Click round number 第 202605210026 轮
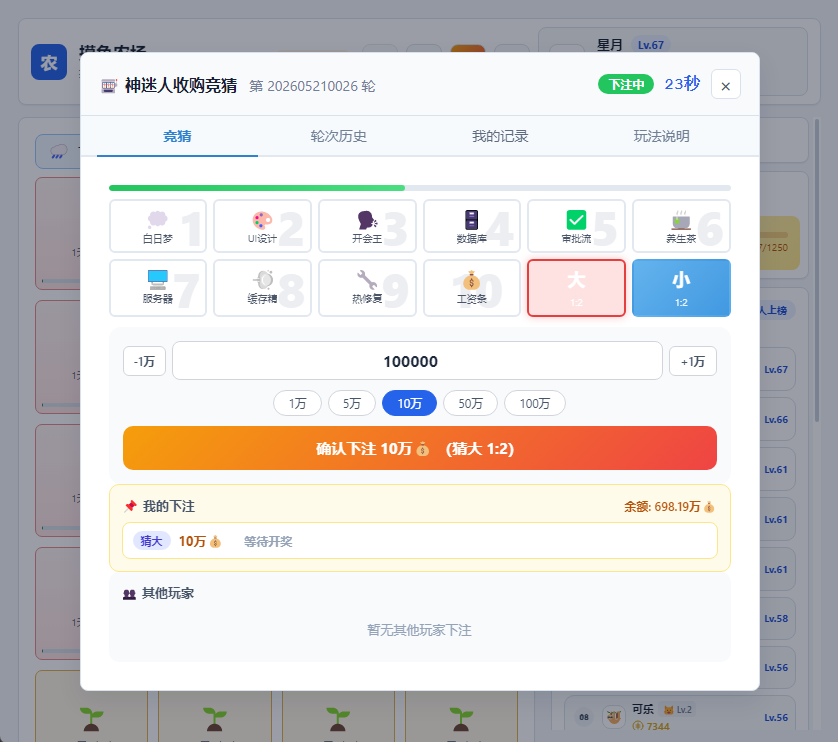The height and width of the screenshot is (742, 838). point(312,86)
